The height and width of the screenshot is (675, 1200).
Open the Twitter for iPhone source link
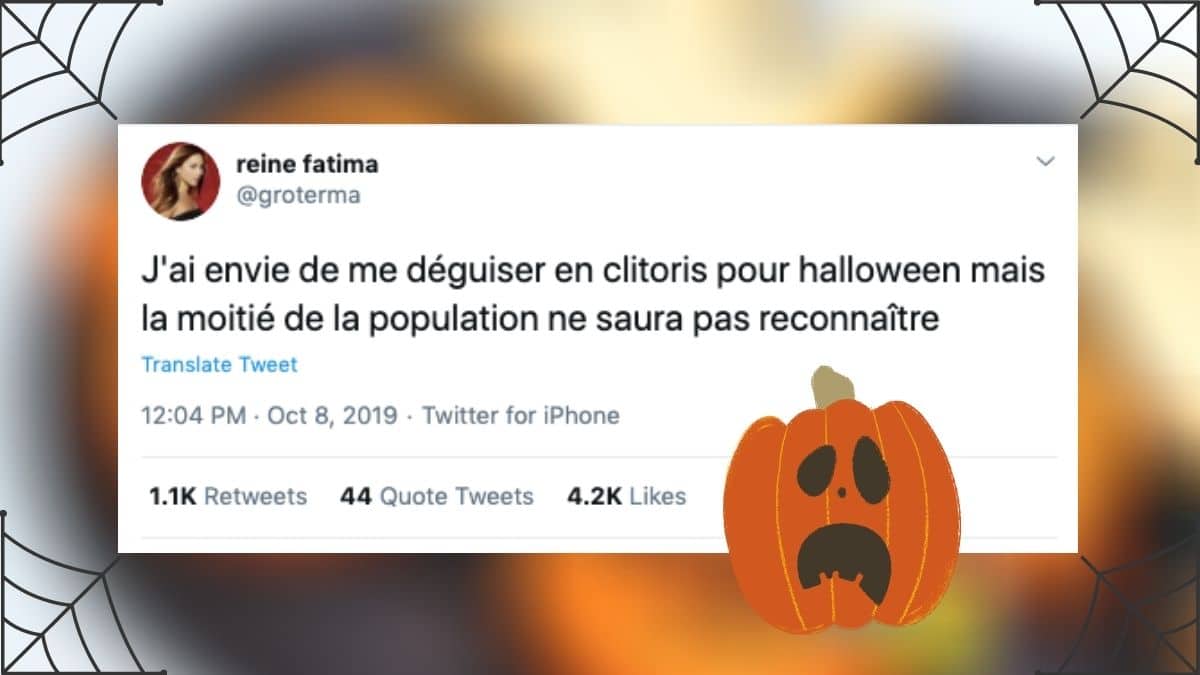[521, 415]
